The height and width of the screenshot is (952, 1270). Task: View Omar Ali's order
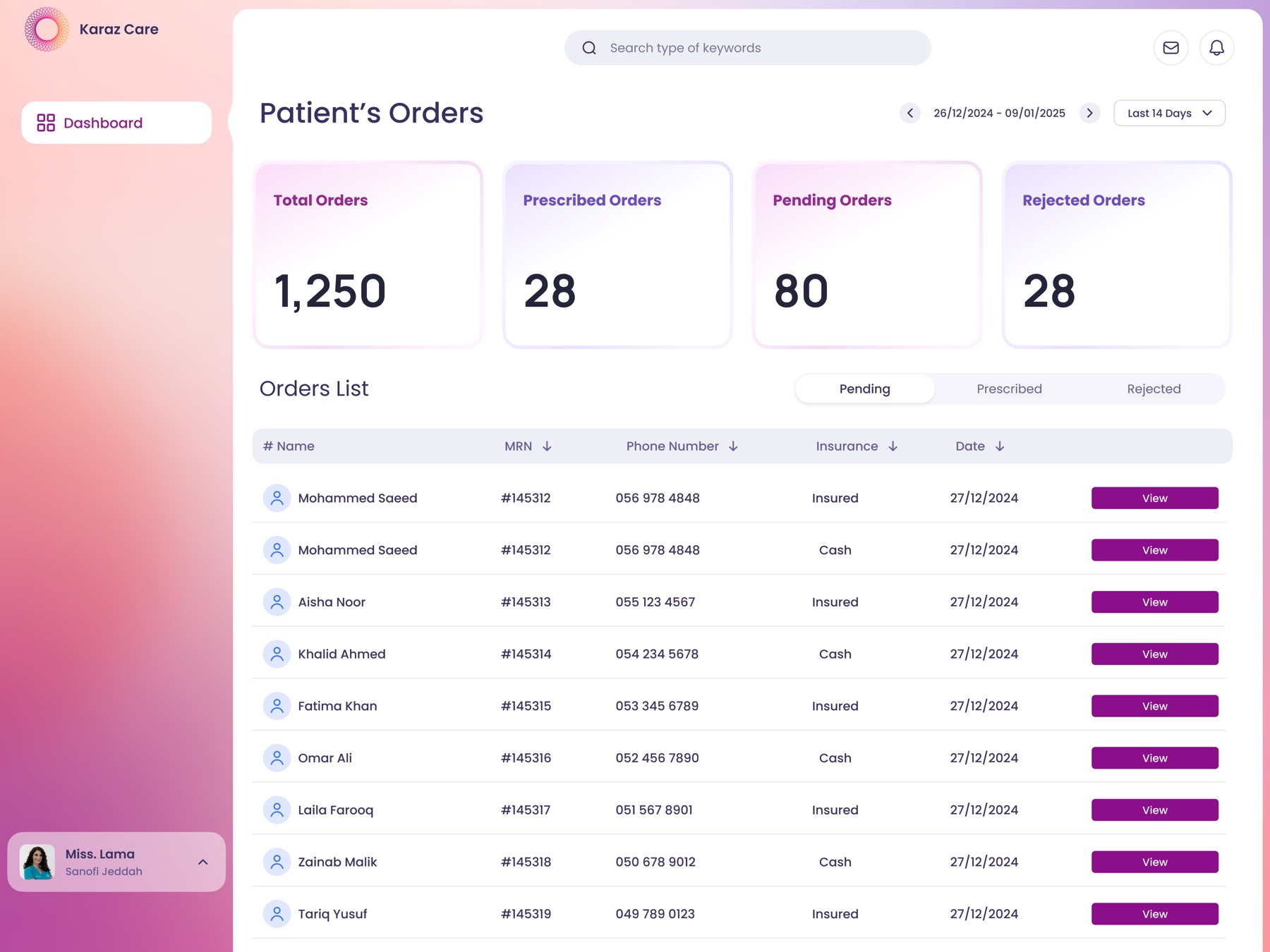pos(1155,758)
